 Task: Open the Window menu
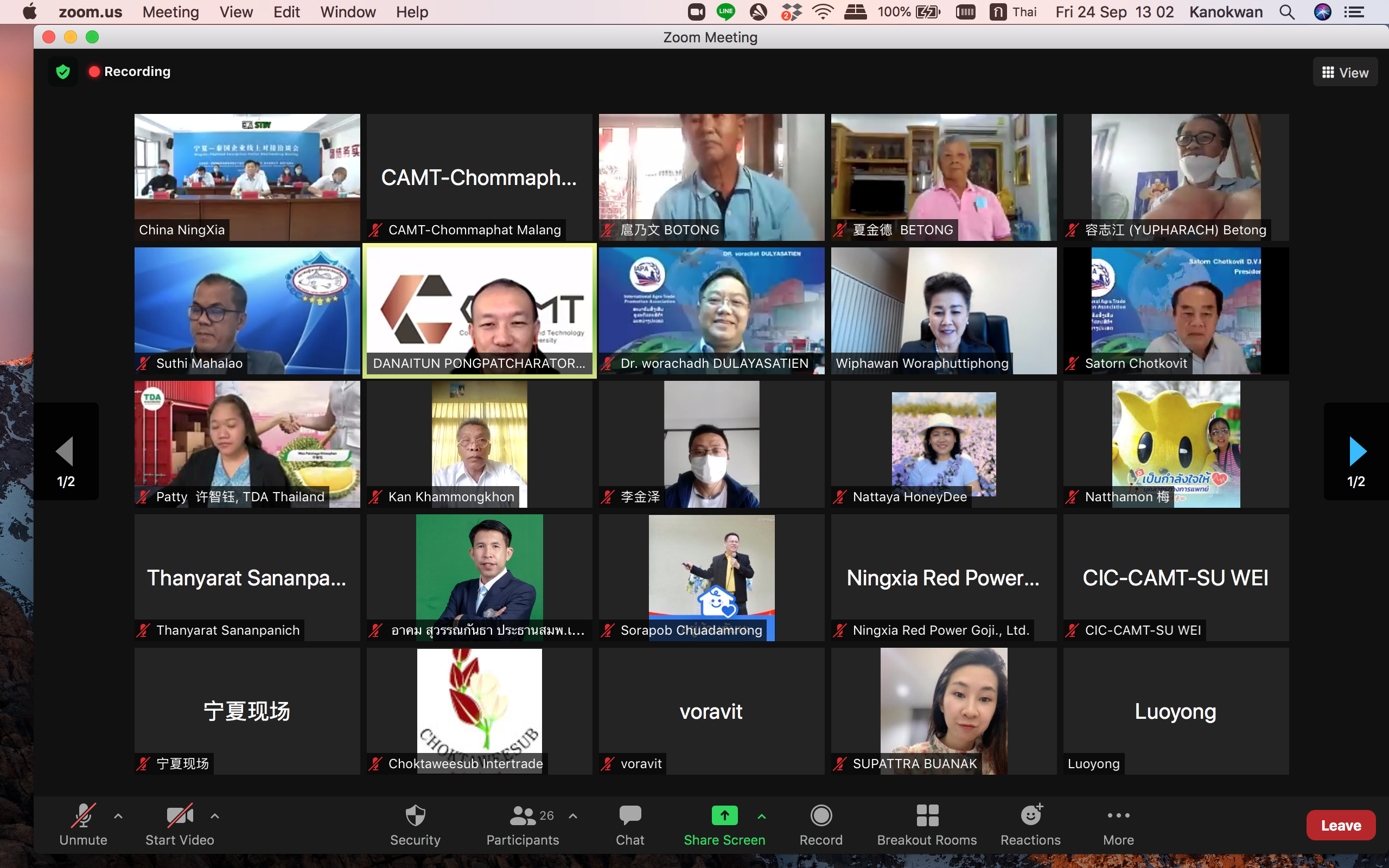pos(348,12)
